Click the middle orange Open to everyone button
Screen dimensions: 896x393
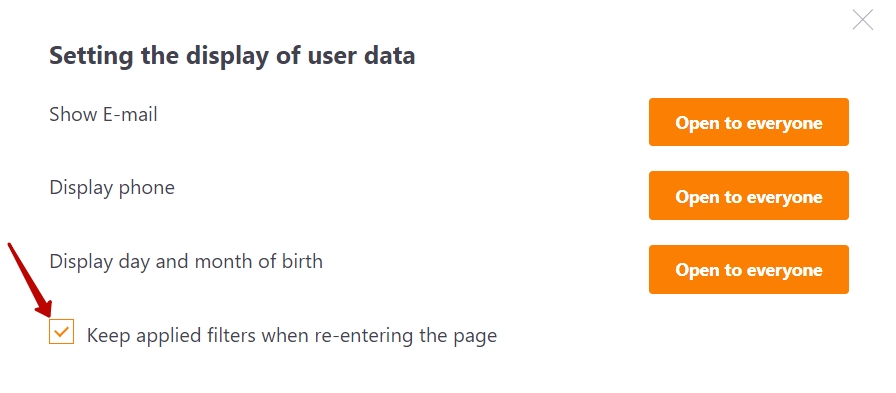click(x=749, y=196)
